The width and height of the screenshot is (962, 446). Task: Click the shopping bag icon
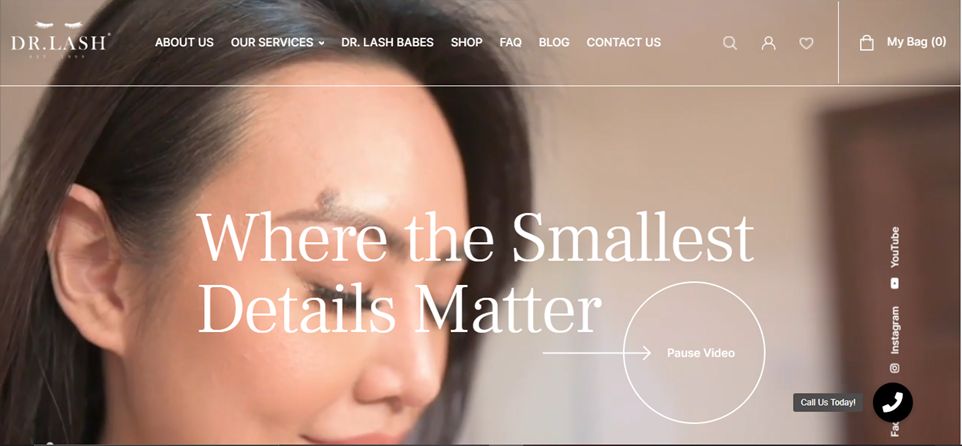(866, 42)
